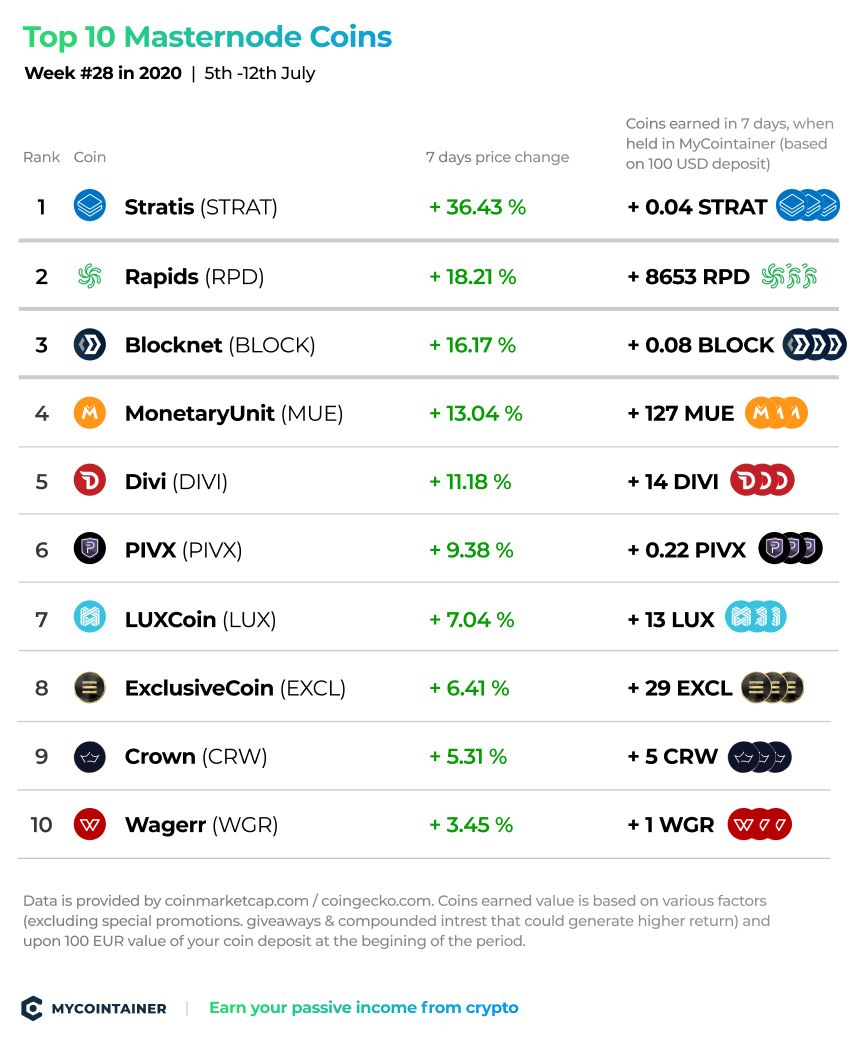Image resolution: width=859 pixels, height=1056 pixels.
Task: Click the MyCointainer logo in the footer
Action: [x=94, y=1008]
